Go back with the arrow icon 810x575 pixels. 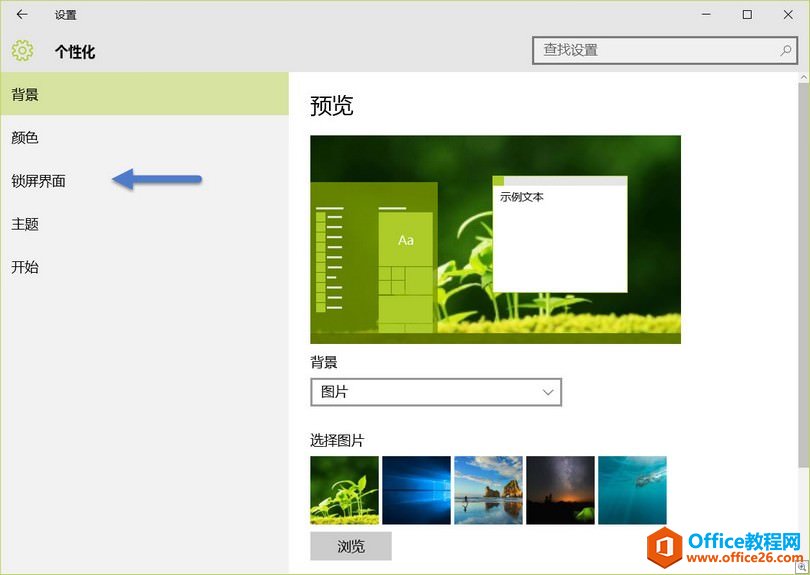tap(22, 14)
